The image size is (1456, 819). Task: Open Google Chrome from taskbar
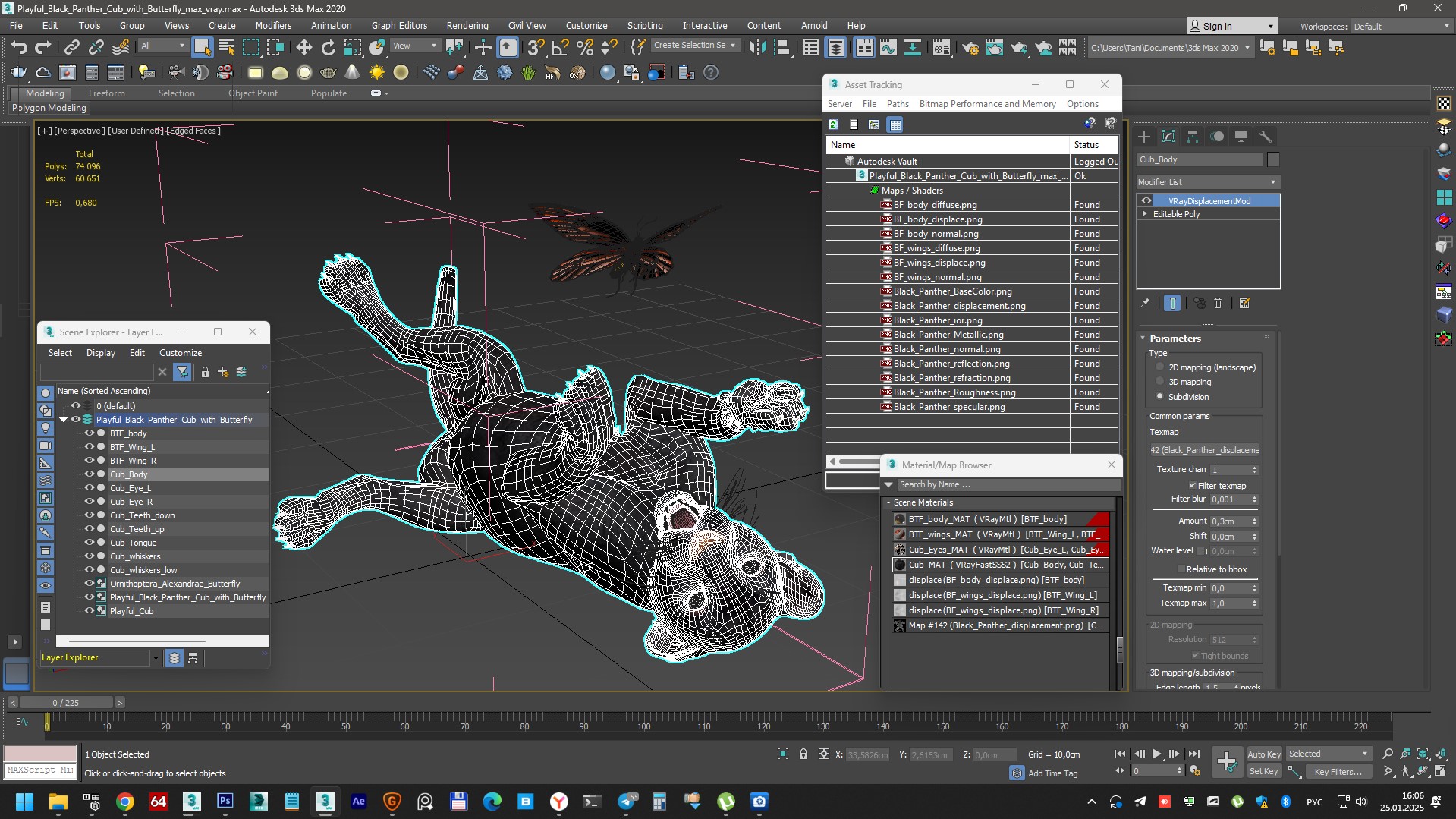pos(125,802)
